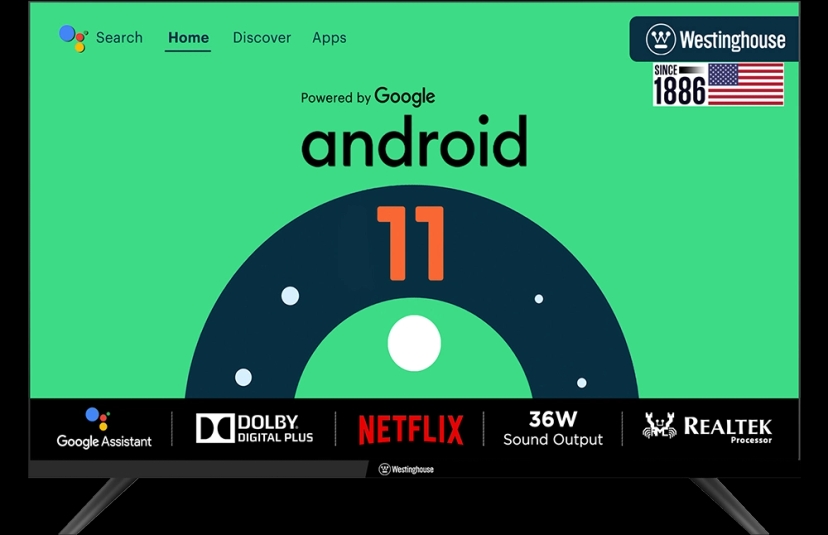Click the Dolby Digital Plus logo
Viewport: 828px width, 535px height.
pyautogui.click(x=255, y=428)
